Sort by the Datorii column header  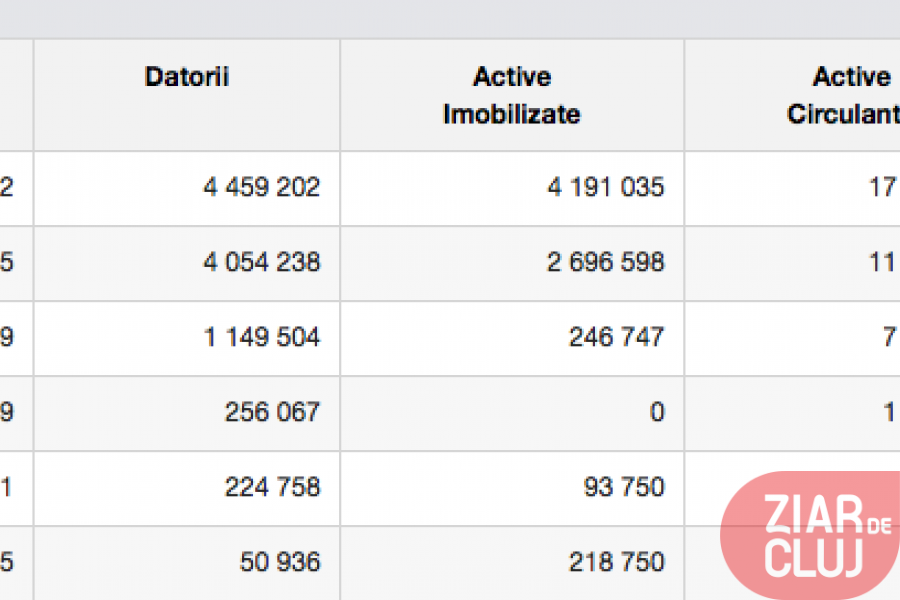187,78
